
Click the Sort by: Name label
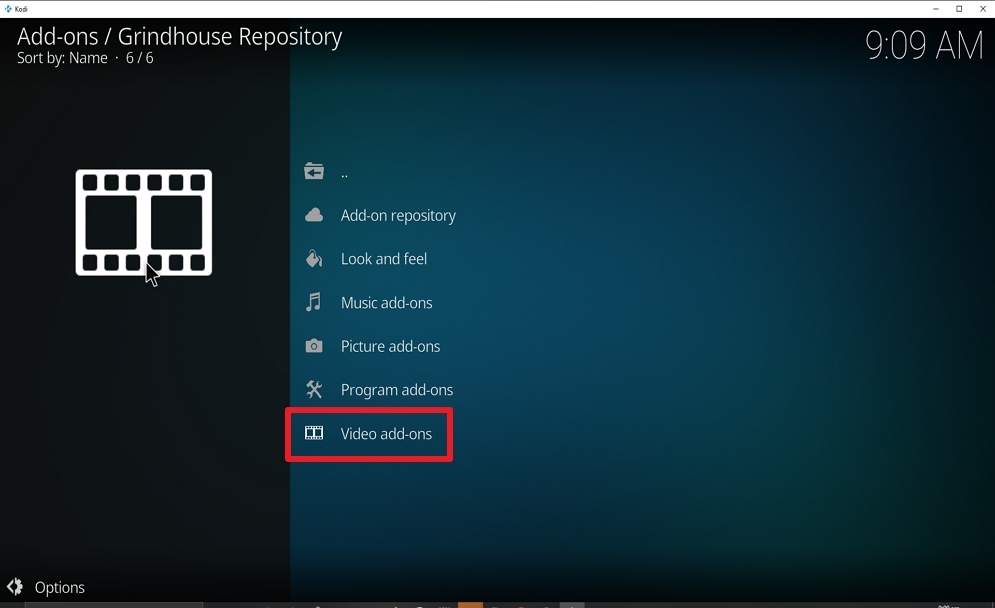[x=62, y=58]
